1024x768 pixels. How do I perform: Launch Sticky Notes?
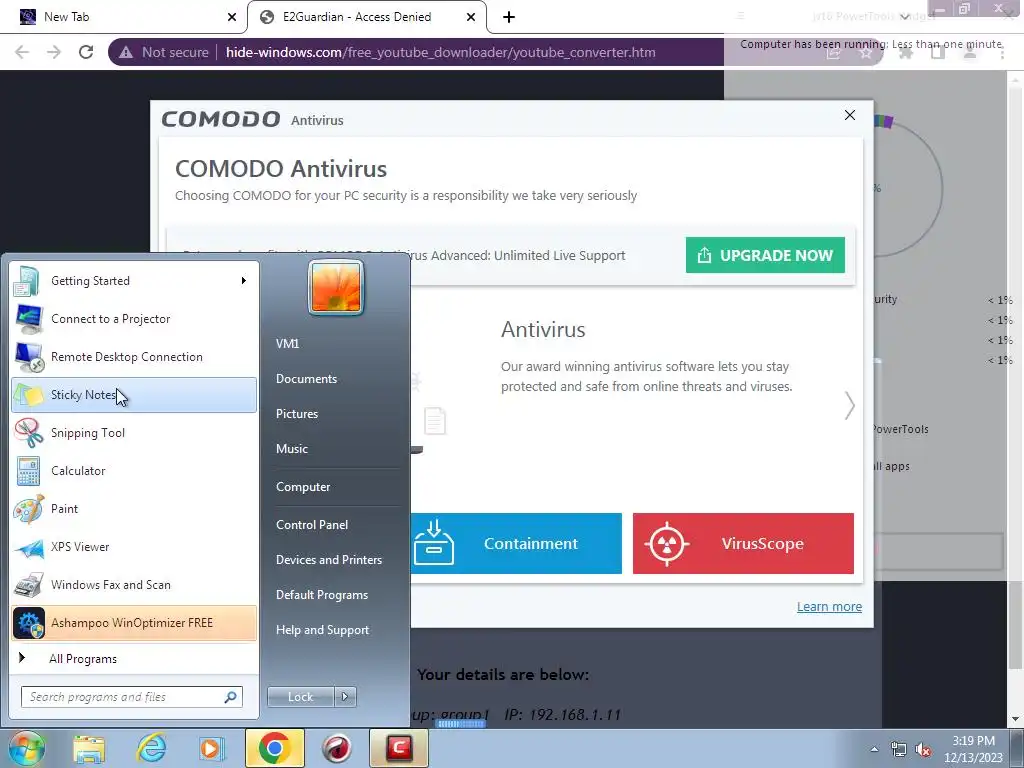coord(134,394)
